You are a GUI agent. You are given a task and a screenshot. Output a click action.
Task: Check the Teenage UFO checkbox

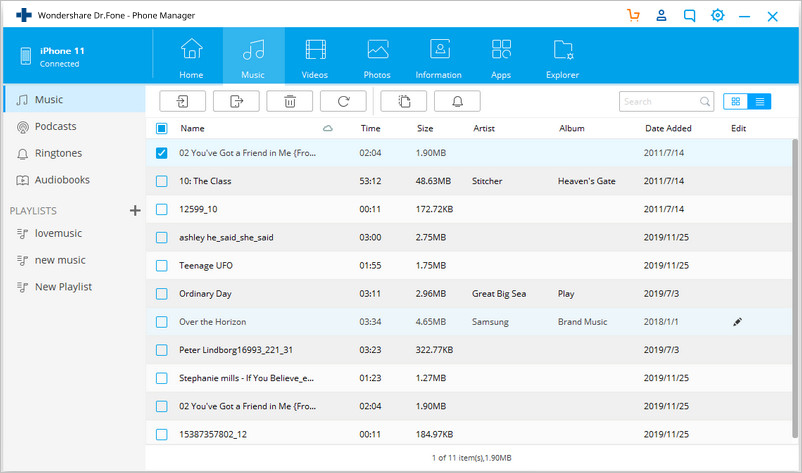pyautogui.click(x=162, y=265)
